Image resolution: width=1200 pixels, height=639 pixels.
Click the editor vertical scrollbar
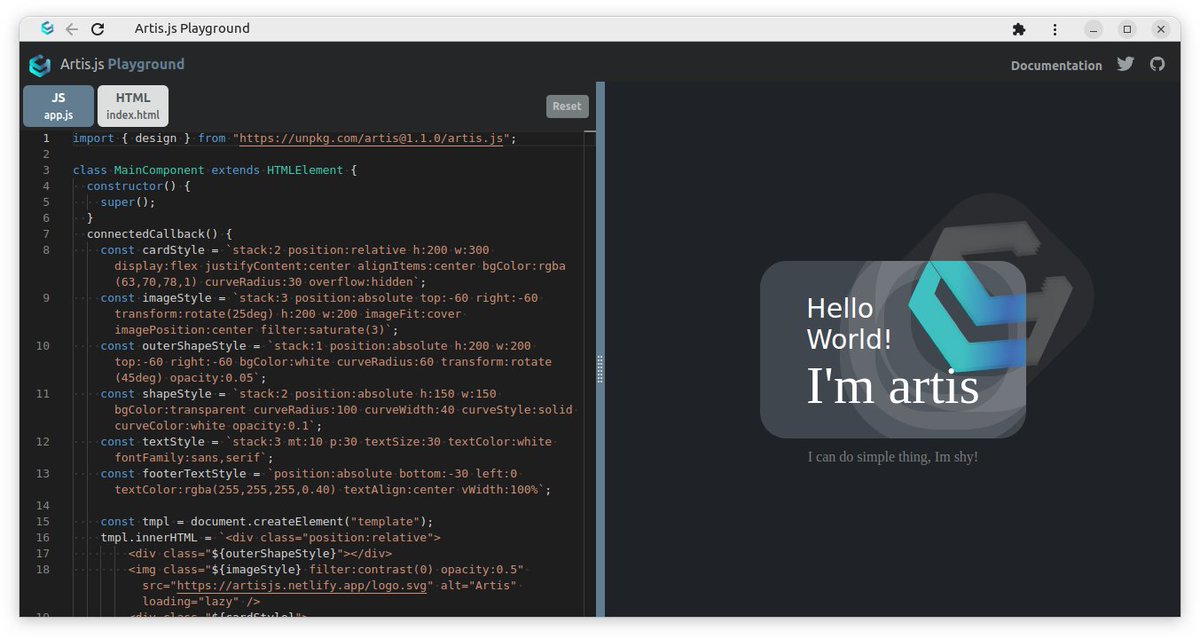pos(590,375)
